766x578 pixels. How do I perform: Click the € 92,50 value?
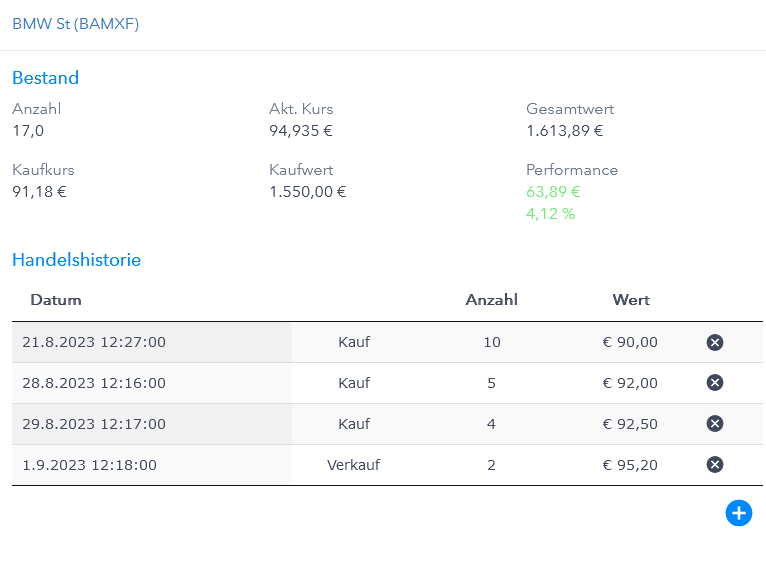(630, 424)
